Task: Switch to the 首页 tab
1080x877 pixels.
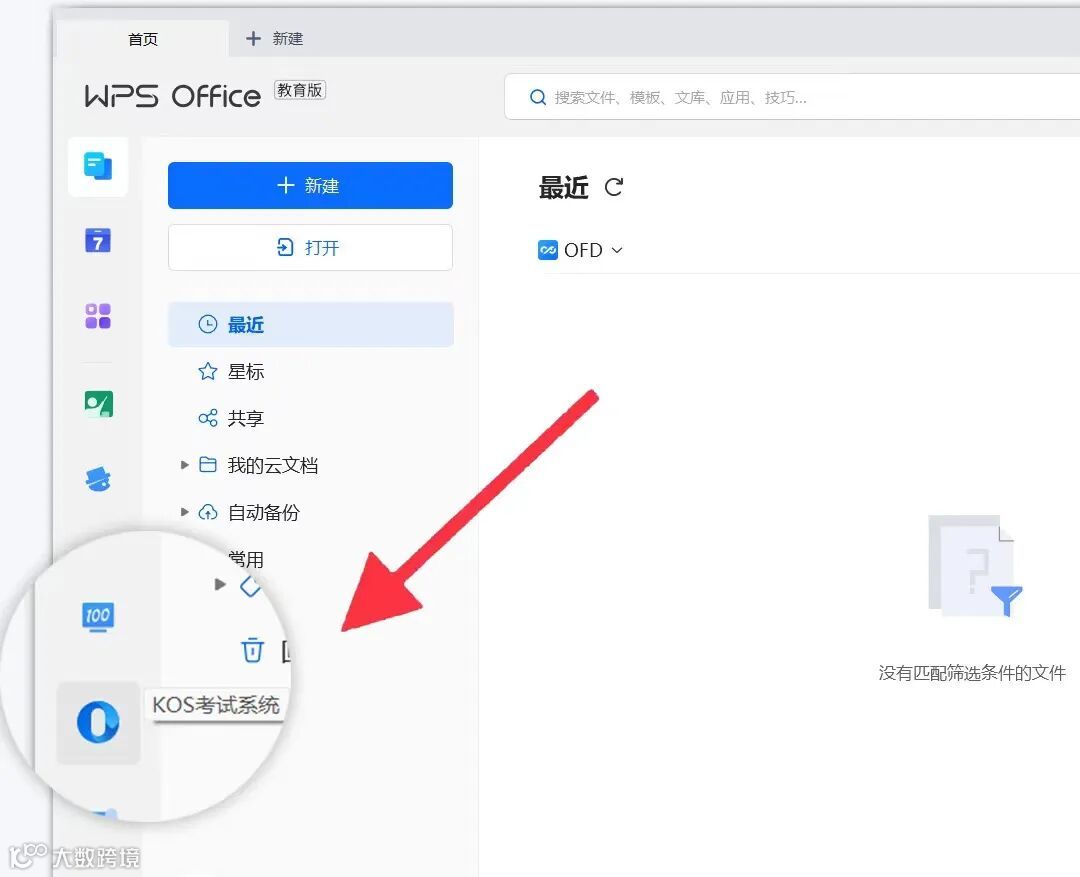Action: click(143, 39)
